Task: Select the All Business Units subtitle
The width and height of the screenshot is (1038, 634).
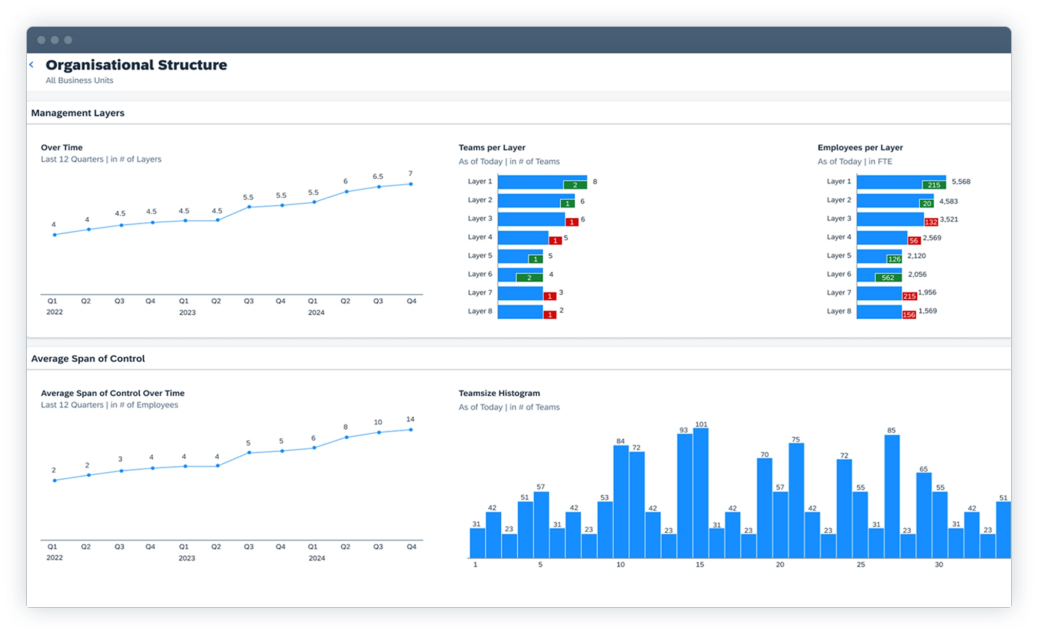Action: click(x=79, y=81)
